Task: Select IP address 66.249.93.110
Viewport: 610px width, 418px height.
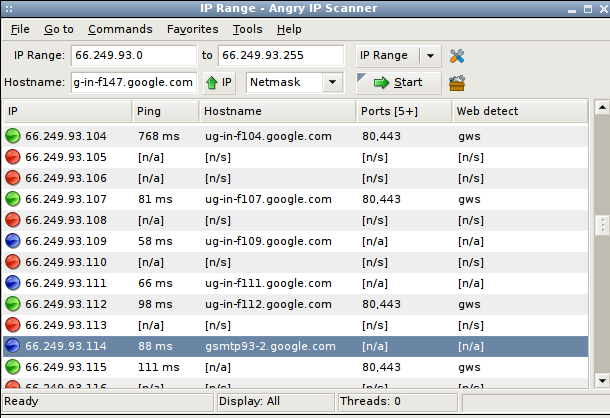Action: click(x=66, y=262)
